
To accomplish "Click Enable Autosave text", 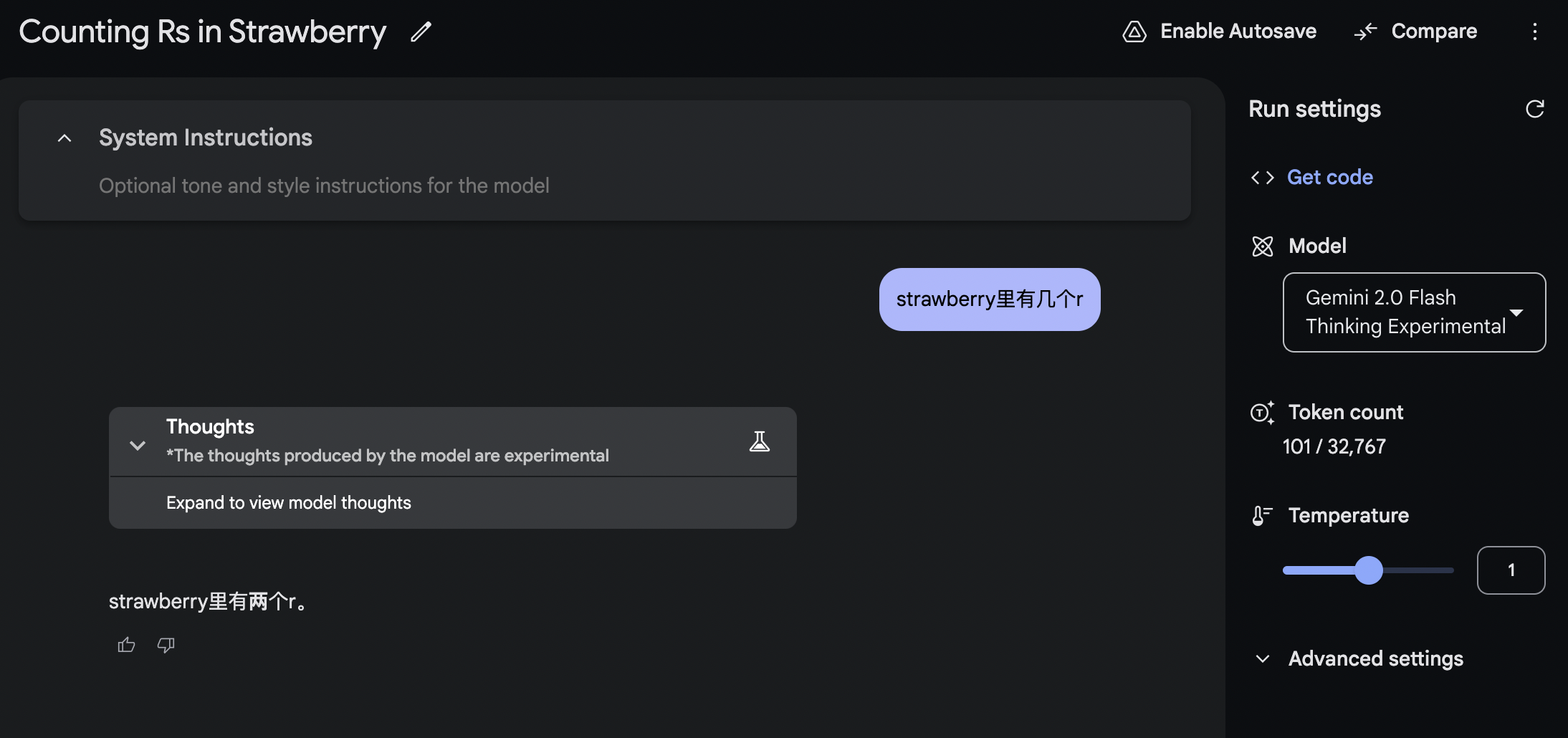I will click(1238, 32).
